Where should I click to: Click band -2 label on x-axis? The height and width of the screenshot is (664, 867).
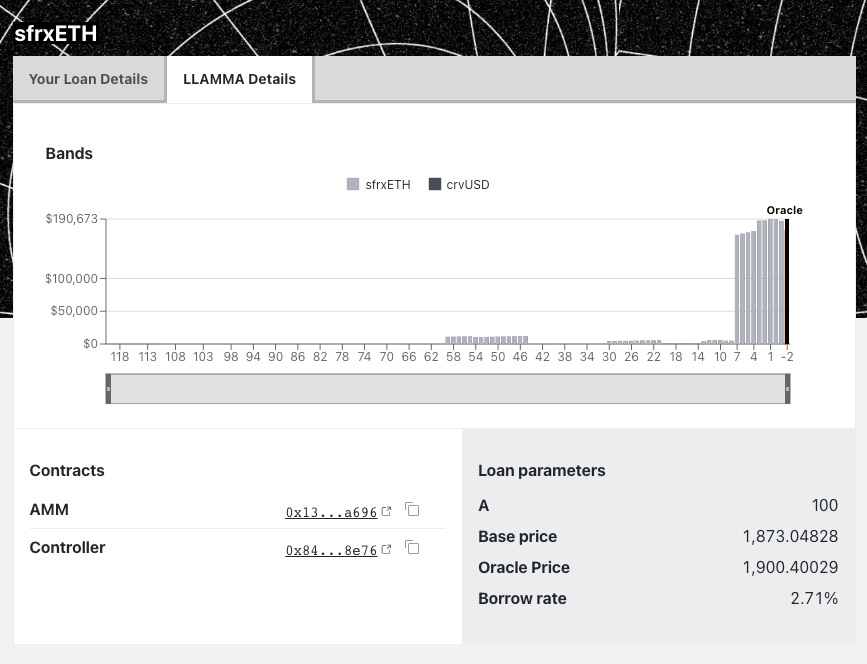click(787, 357)
